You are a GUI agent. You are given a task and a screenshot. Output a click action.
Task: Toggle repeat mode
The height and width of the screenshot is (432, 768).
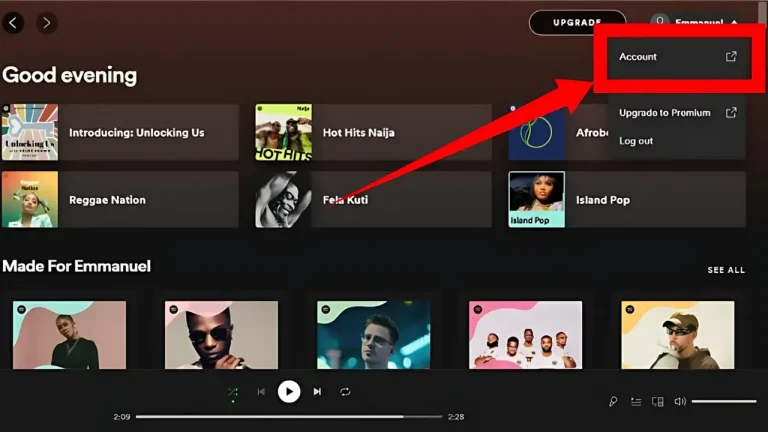pos(345,392)
